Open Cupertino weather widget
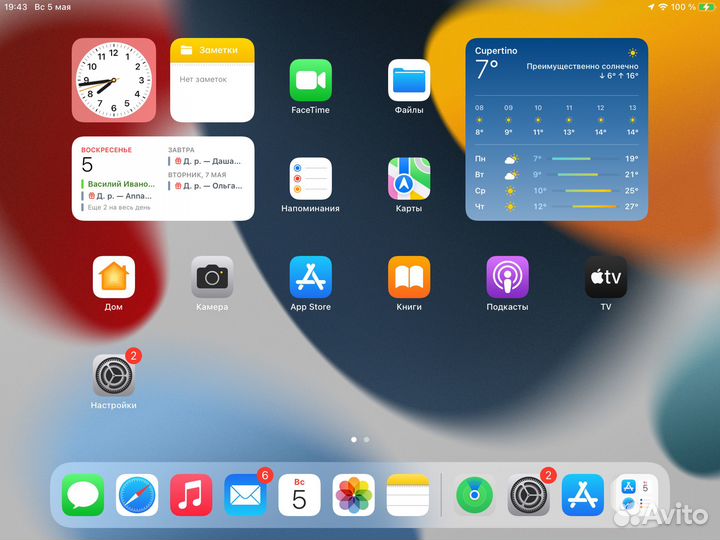Image resolution: width=720 pixels, height=540 pixels. tap(557, 129)
